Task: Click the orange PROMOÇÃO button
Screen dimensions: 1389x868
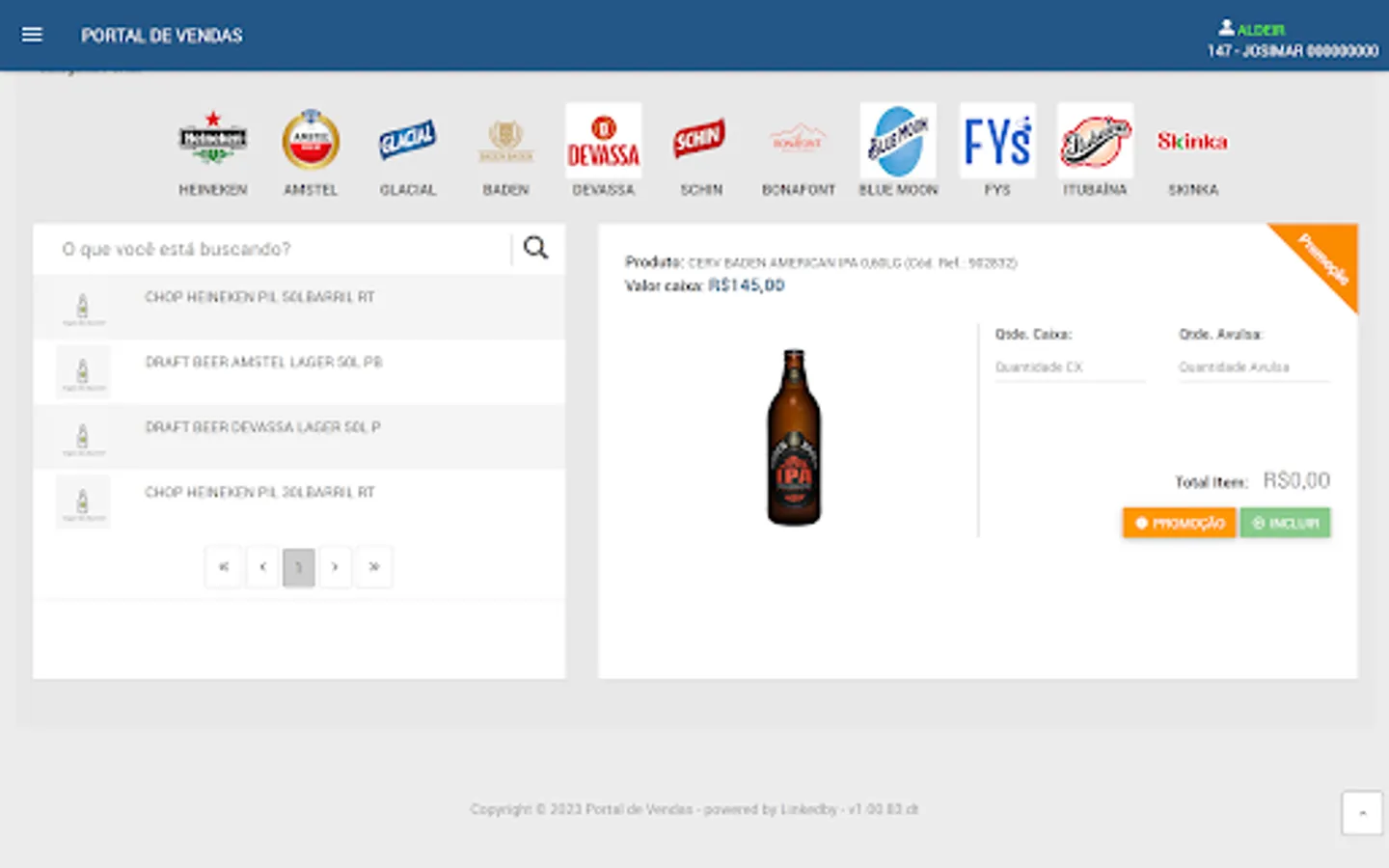Action: (1179, 523)
